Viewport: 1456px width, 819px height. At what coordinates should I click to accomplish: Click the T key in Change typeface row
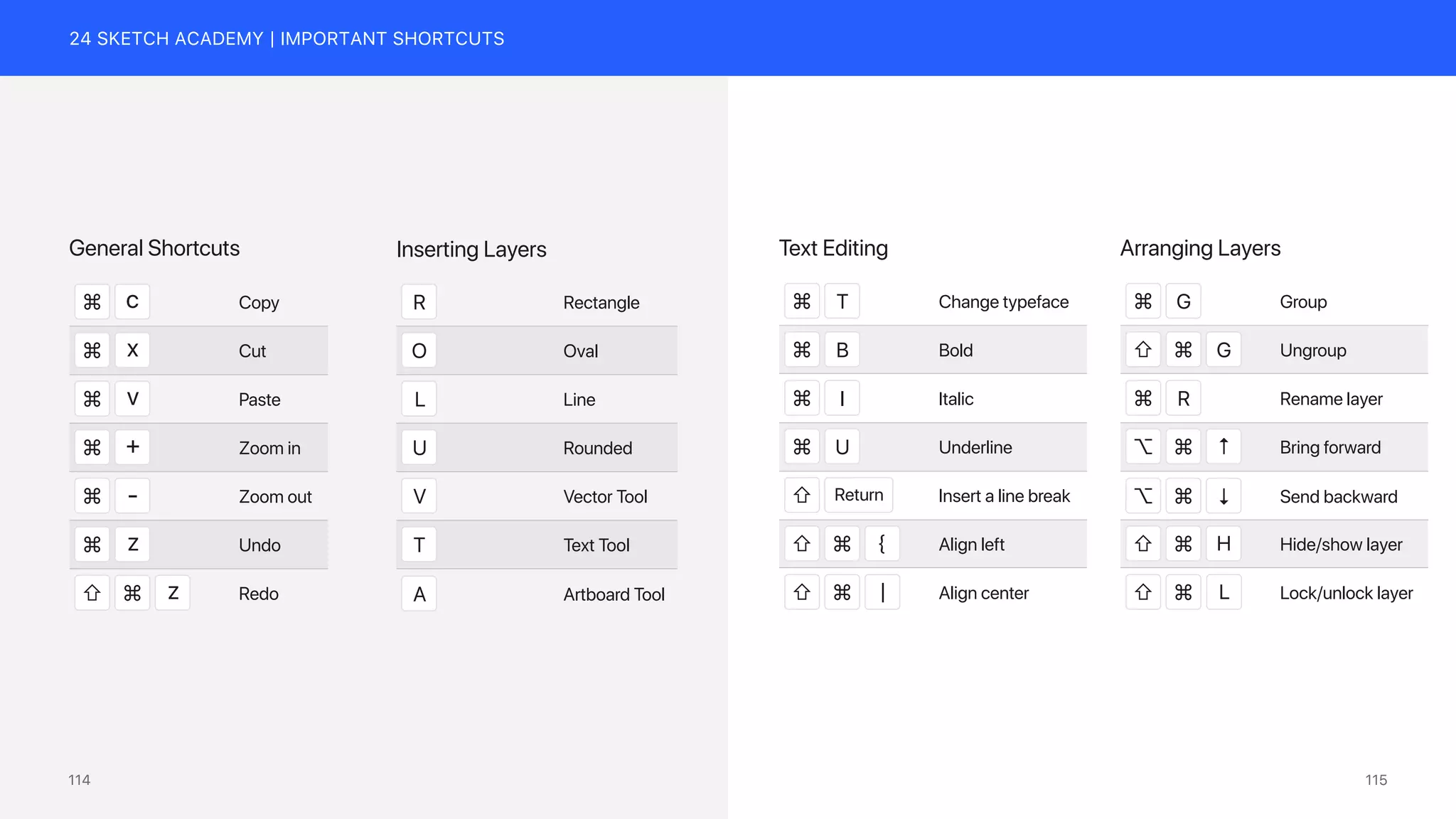842,301
